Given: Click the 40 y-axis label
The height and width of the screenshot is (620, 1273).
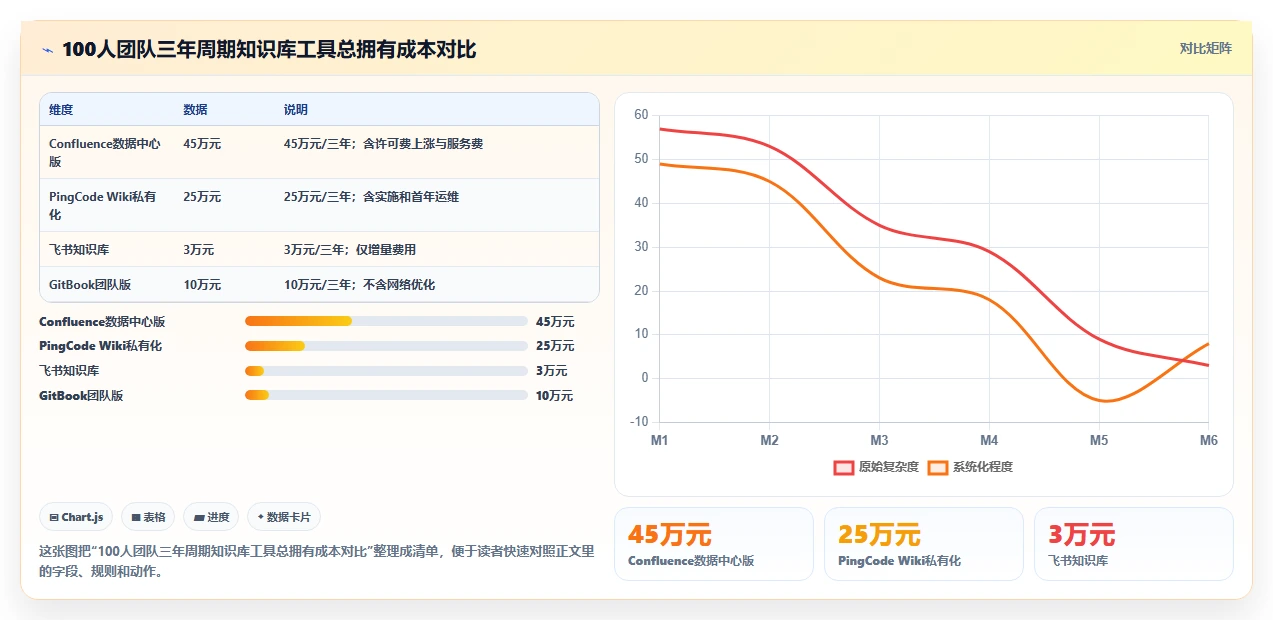Looking at the screenshot, I should (641, 203).
